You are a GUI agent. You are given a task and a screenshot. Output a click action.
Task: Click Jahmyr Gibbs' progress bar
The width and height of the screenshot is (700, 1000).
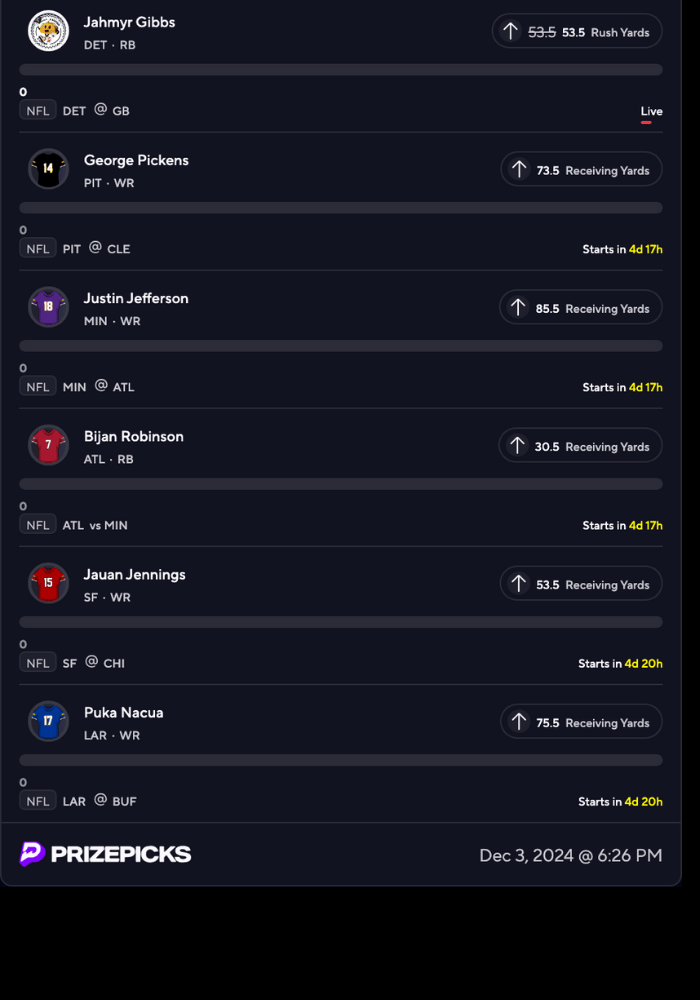tap(341, 70)
